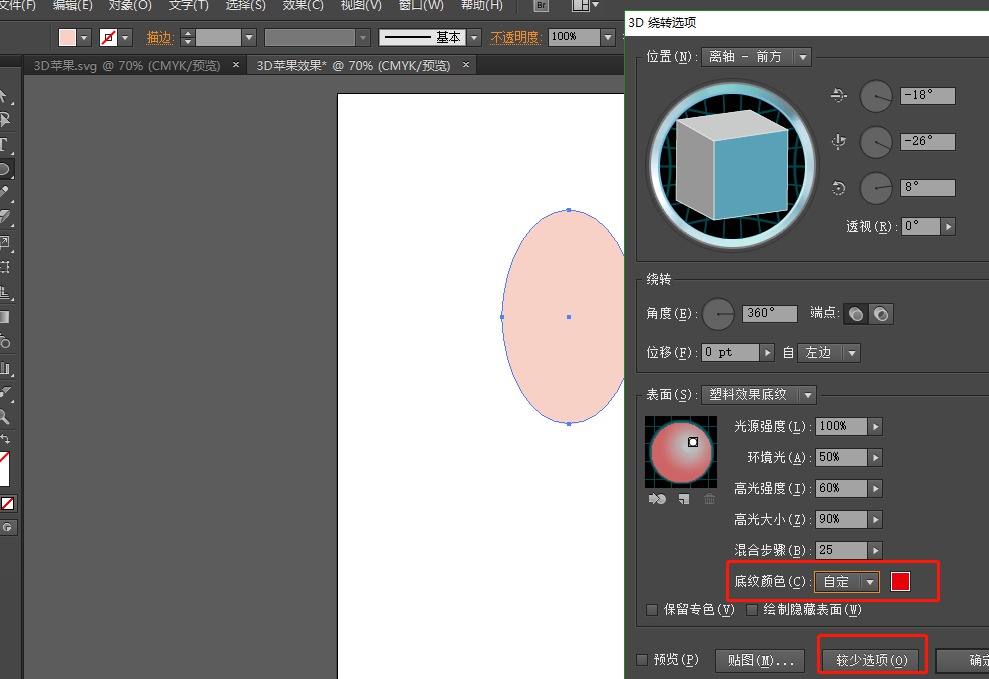Click the 较少选项 fewer options button
The height and width of the screenshot is (679, 989).
[x=871, y=658]
